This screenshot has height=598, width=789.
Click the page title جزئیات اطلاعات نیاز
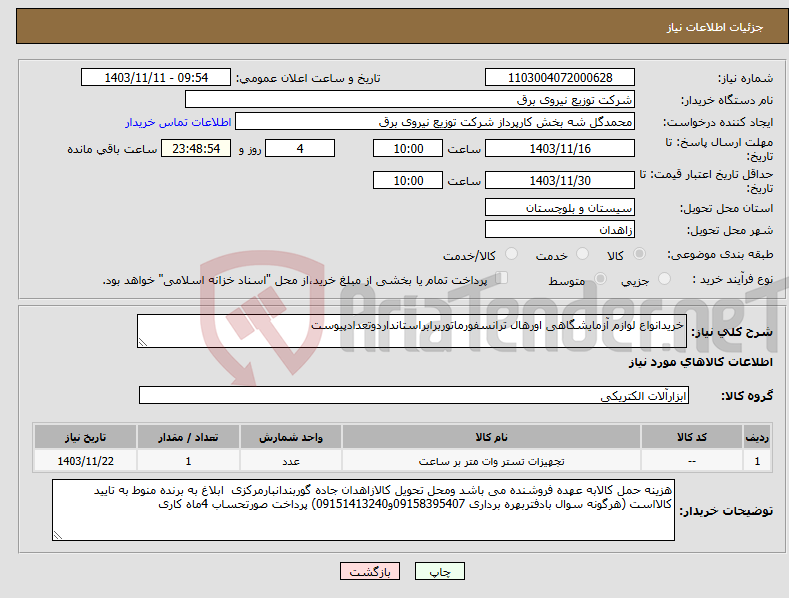point(715,27)
